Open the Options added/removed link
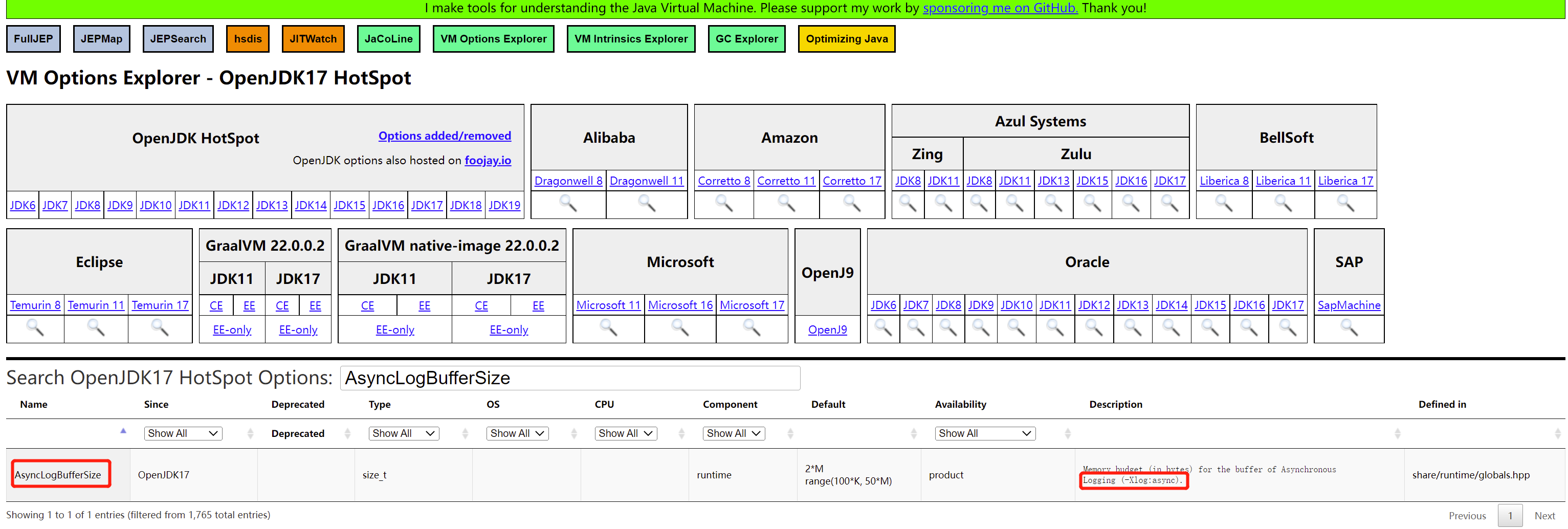This screenshot has width=1568, height=529. (445, 136)
